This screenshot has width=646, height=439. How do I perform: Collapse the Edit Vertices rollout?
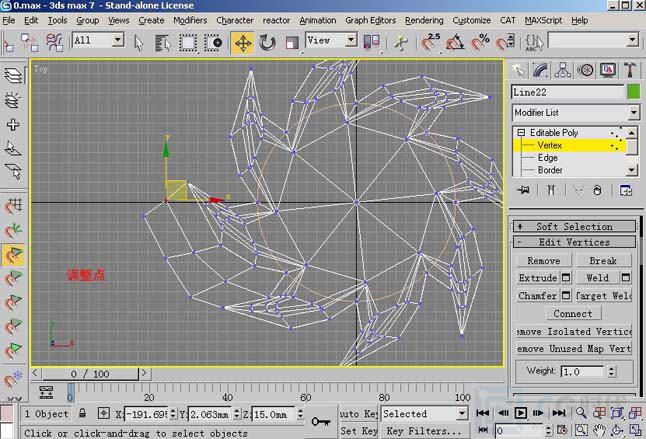(x=574, y=242)
